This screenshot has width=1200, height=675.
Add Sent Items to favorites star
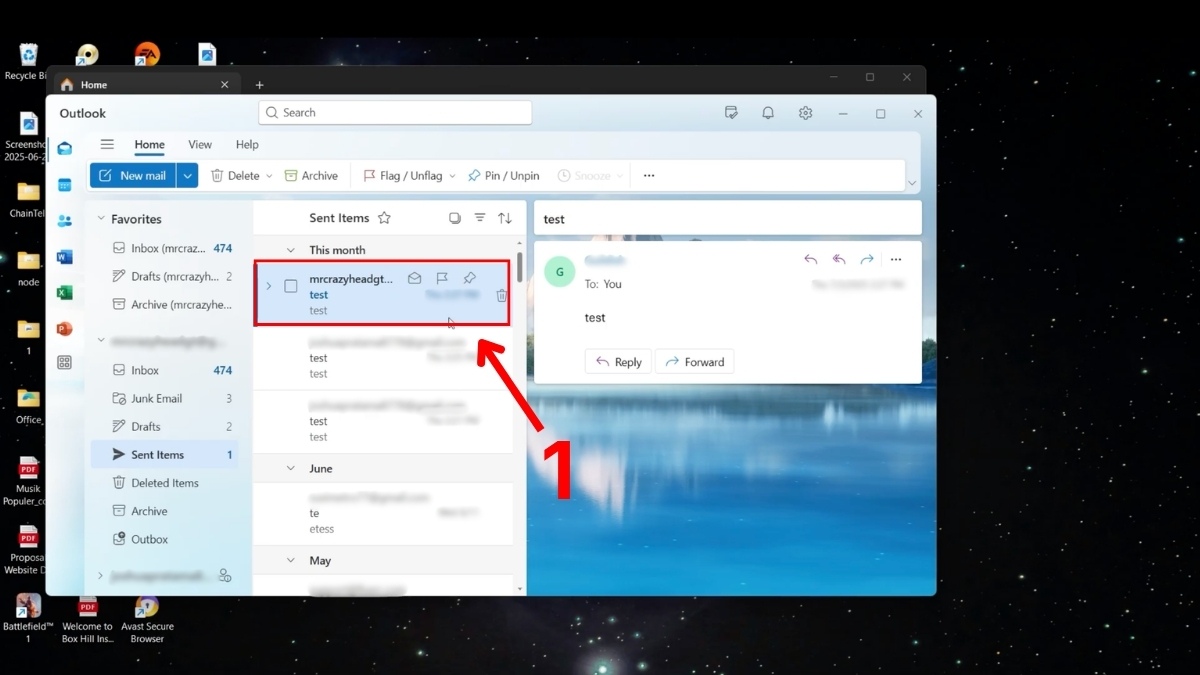pyautogui.click(x=384, y=218)
